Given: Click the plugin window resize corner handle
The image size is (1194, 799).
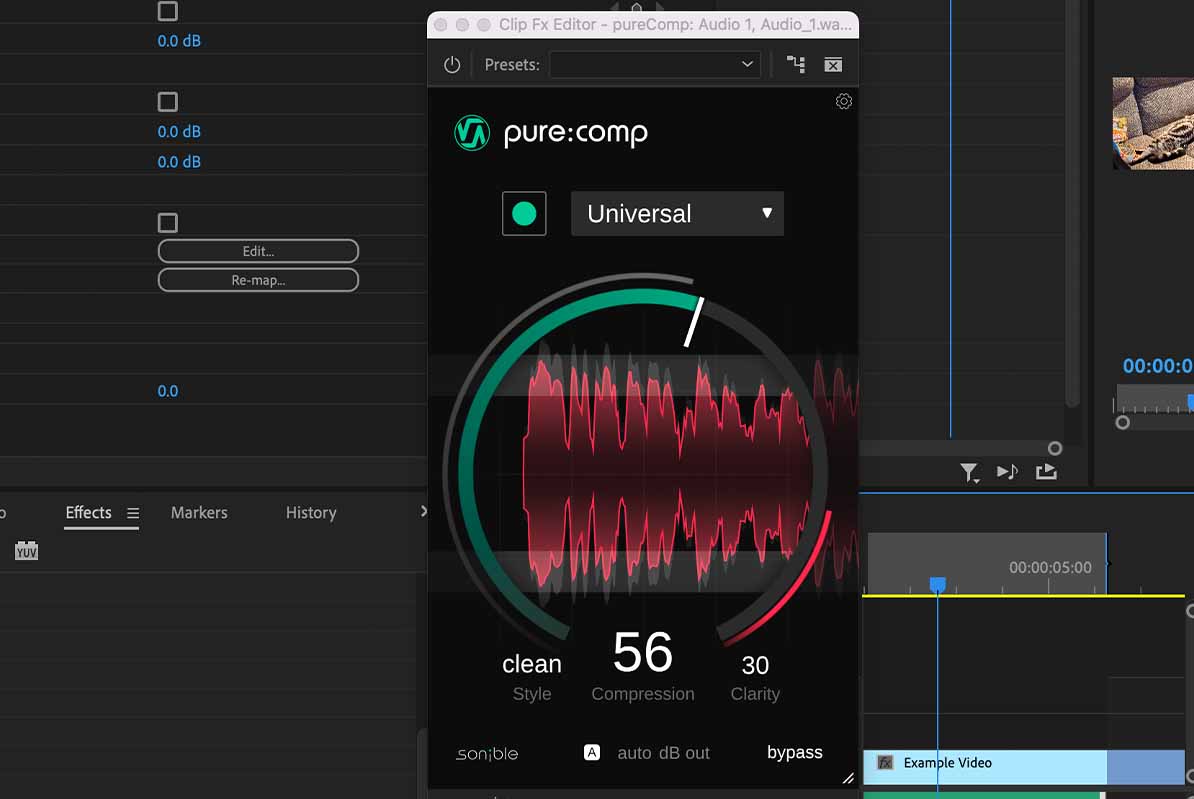Looking at the screenshot, I should tap(848, 778).
